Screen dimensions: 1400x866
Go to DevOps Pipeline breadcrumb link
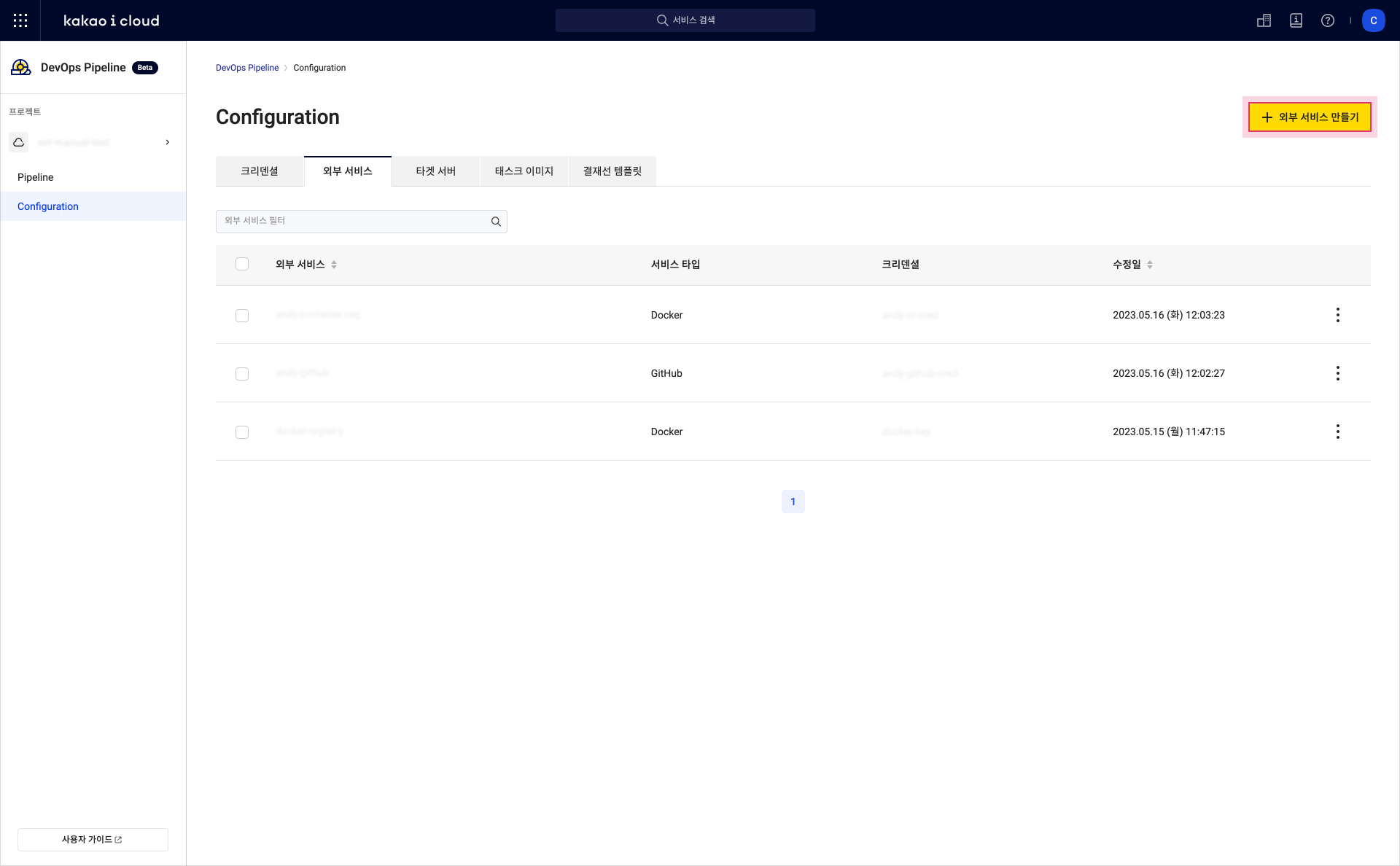(x=247, y=68)
